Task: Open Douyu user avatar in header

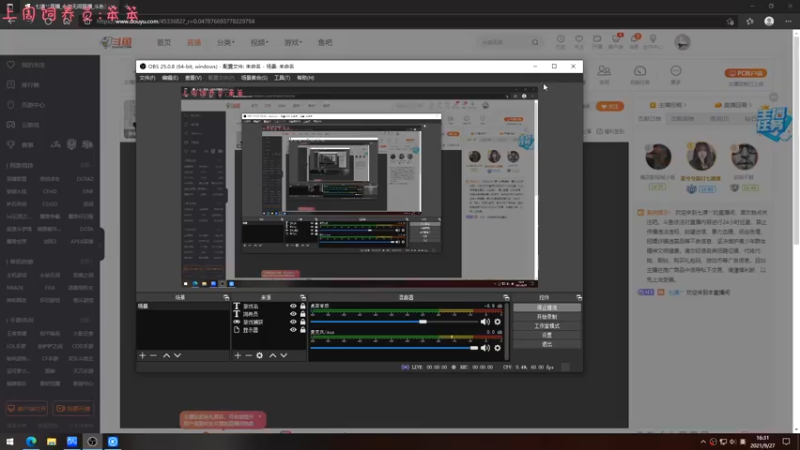Action: click(x=682, y=42)
